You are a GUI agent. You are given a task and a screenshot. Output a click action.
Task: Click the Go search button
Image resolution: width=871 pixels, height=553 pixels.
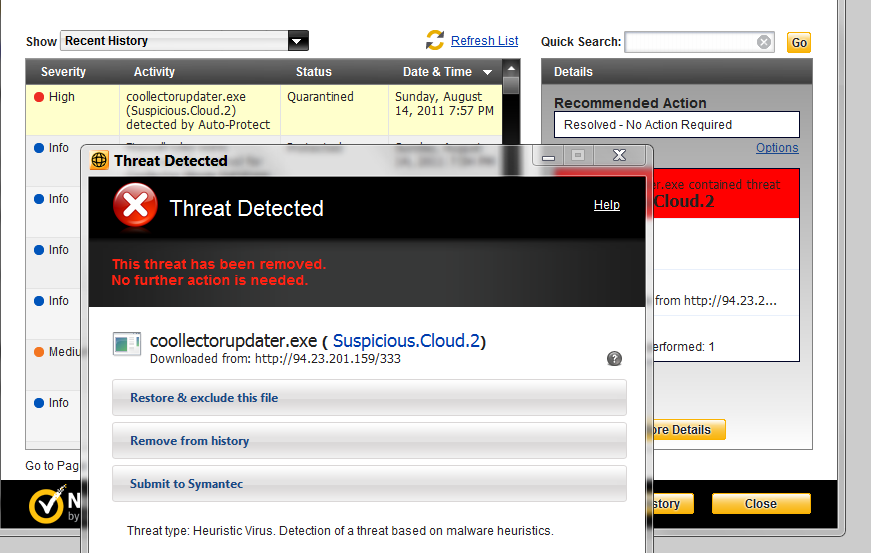pyautogui.click(x=799, y=43)
